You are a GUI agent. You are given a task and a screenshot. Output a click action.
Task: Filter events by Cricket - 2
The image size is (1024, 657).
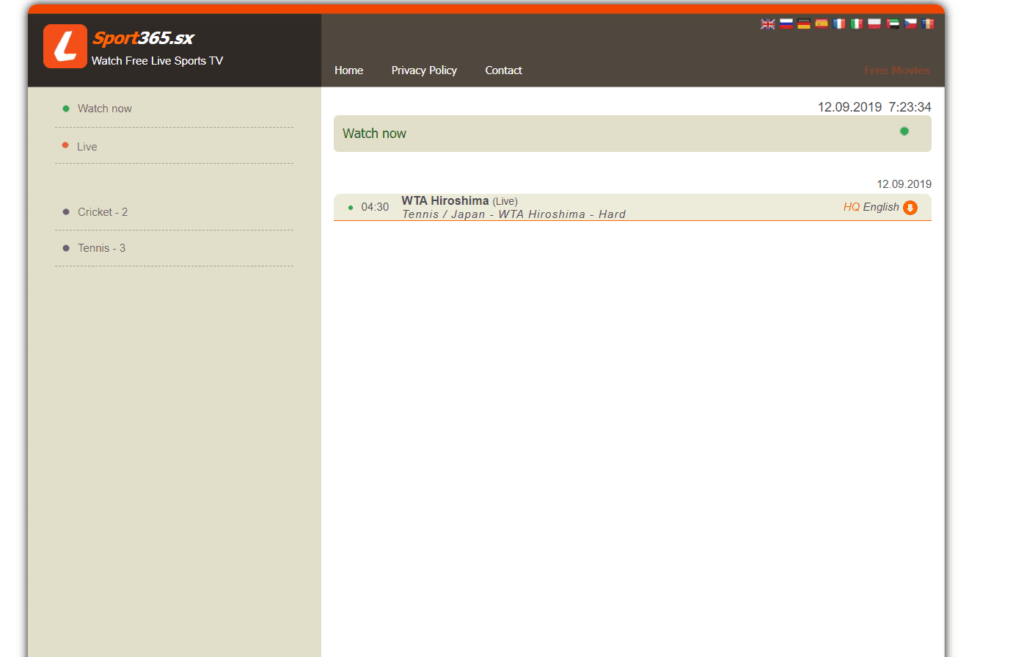(x=102, y=212)
